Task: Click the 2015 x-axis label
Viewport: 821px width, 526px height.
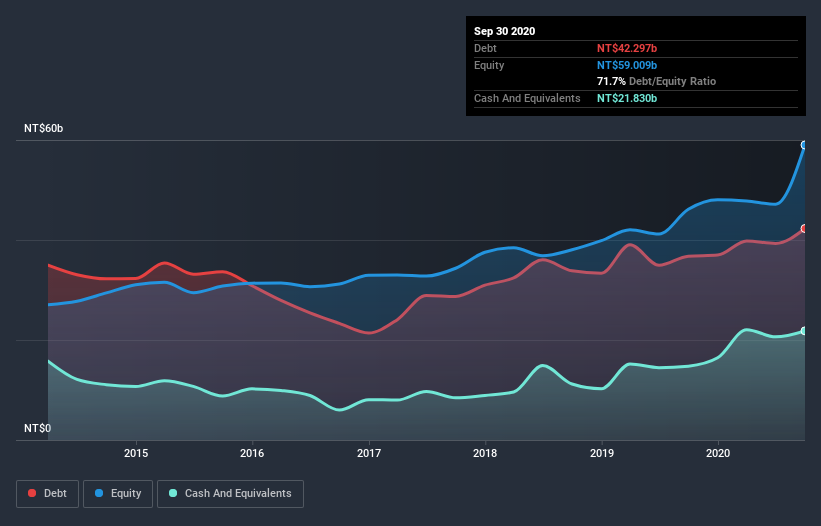Action: click(x=136, y=453)
